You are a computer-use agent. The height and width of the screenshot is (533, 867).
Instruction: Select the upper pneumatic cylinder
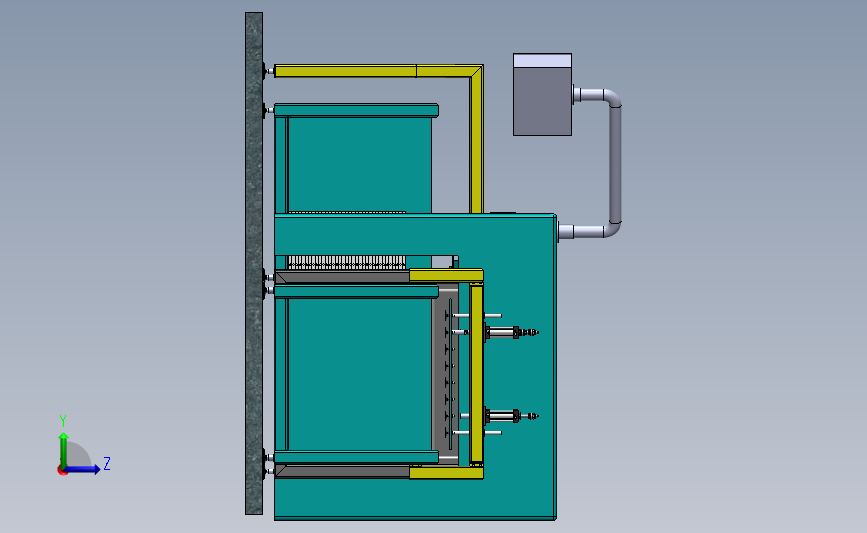[x=510, y=332]
